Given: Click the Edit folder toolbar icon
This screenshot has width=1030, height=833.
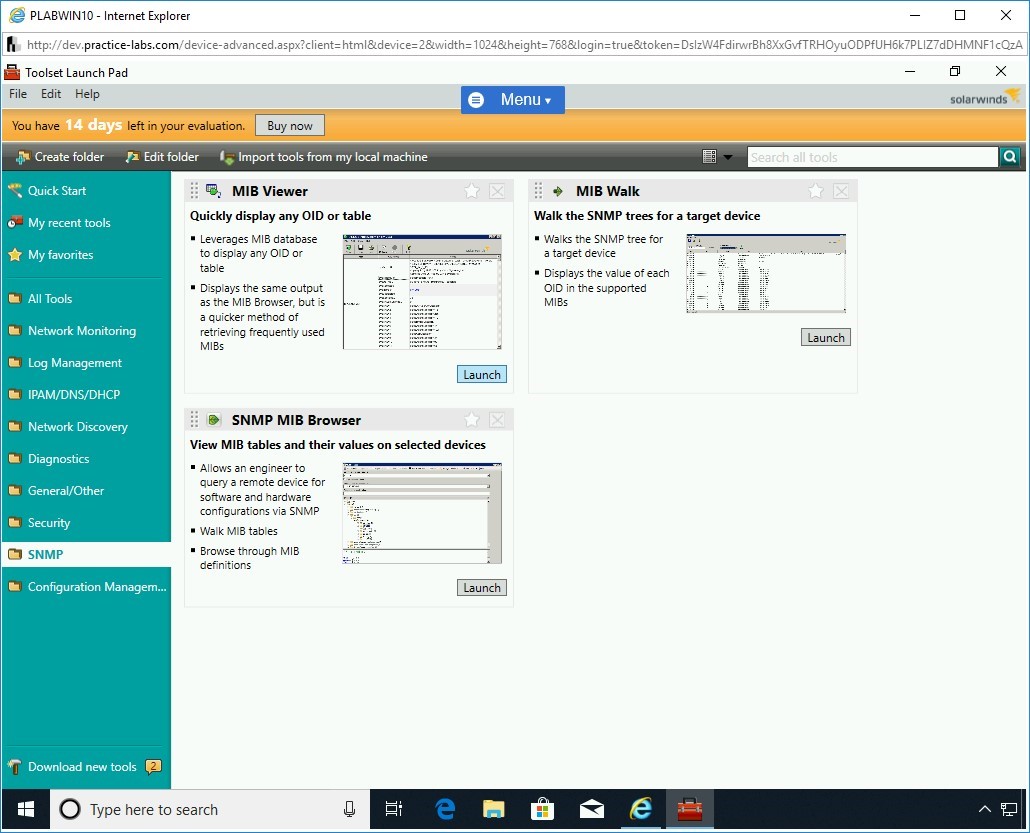Looking at the screenshot, I should pos(132,157).
